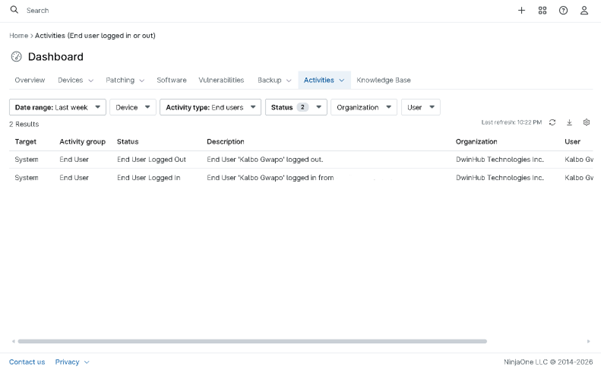Image resolution: width=601 pixels, height=367 pixels.
Task: Expand the Patching tab chevron
Action: pos(142,81)
